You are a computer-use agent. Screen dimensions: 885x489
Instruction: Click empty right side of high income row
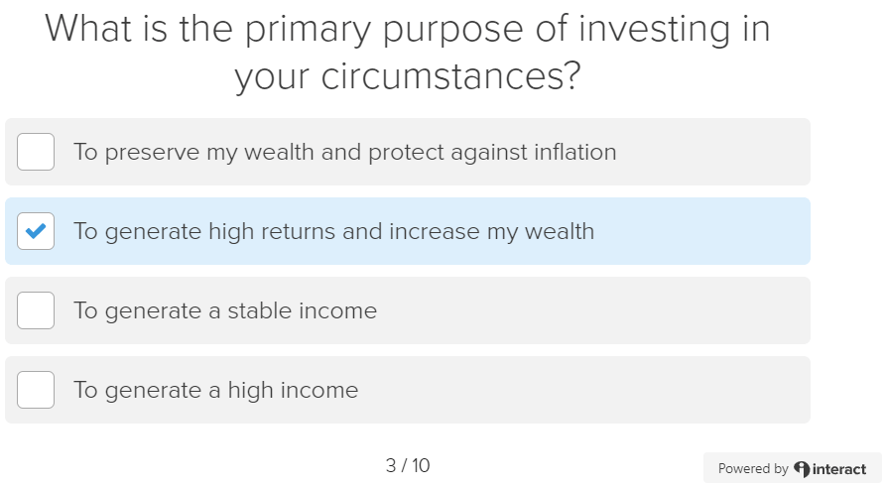tap(620, 389)
